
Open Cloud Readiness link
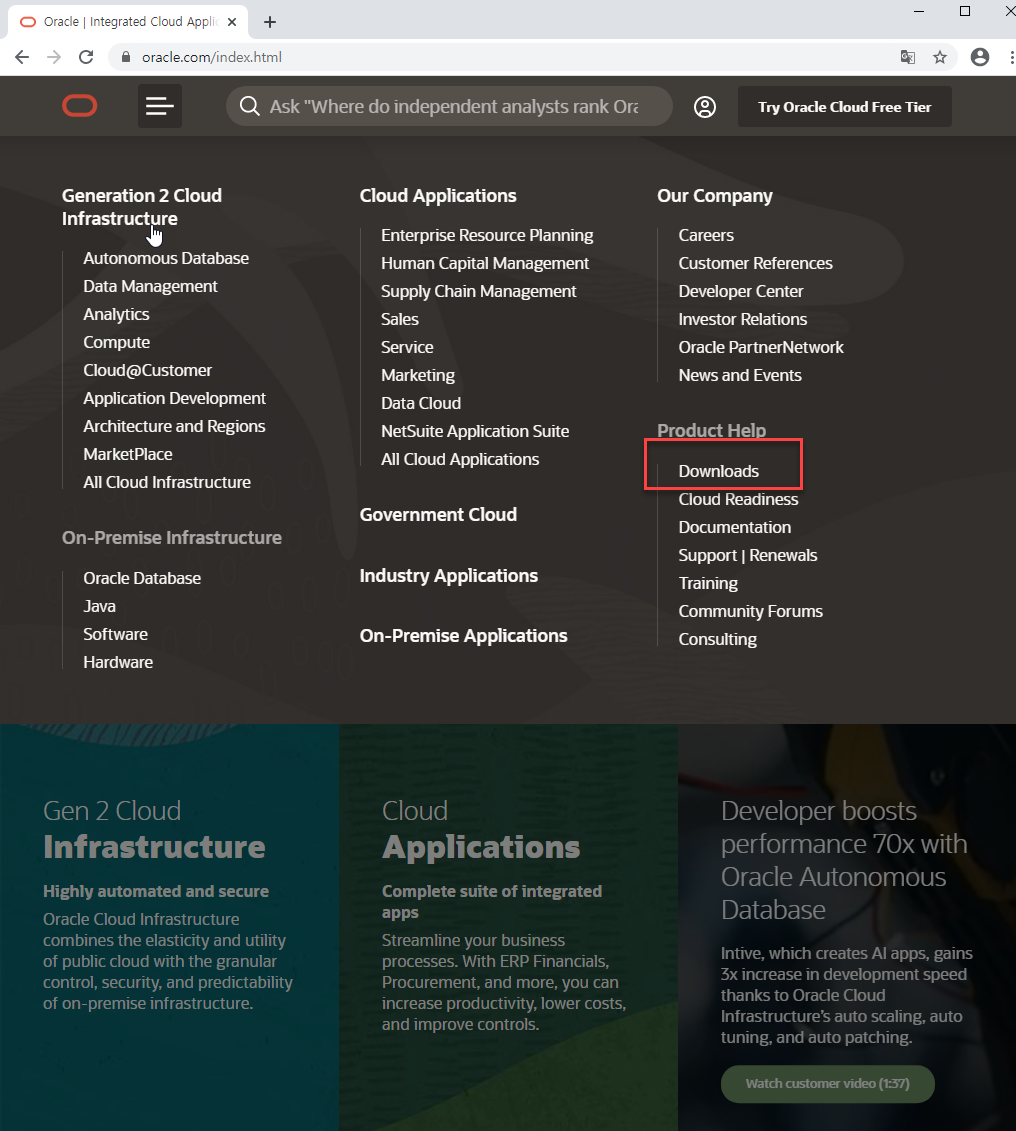738,499
